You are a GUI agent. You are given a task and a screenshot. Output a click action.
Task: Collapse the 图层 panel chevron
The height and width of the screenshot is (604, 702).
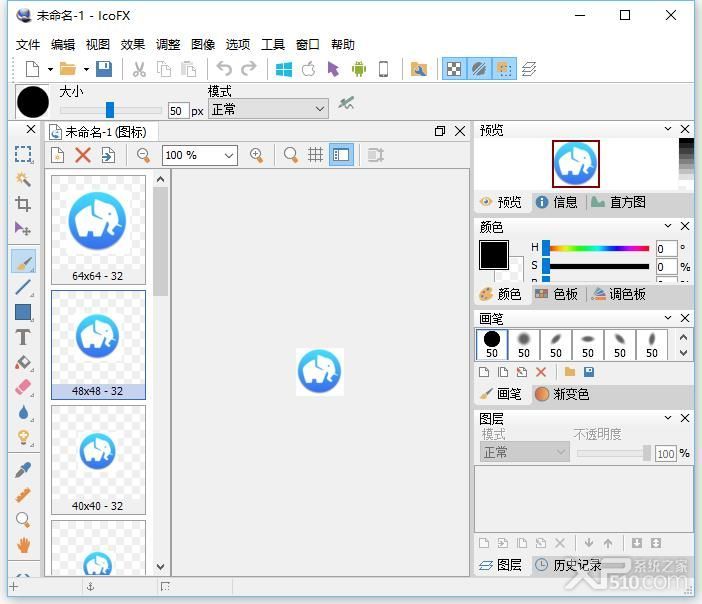click(668, 418)
